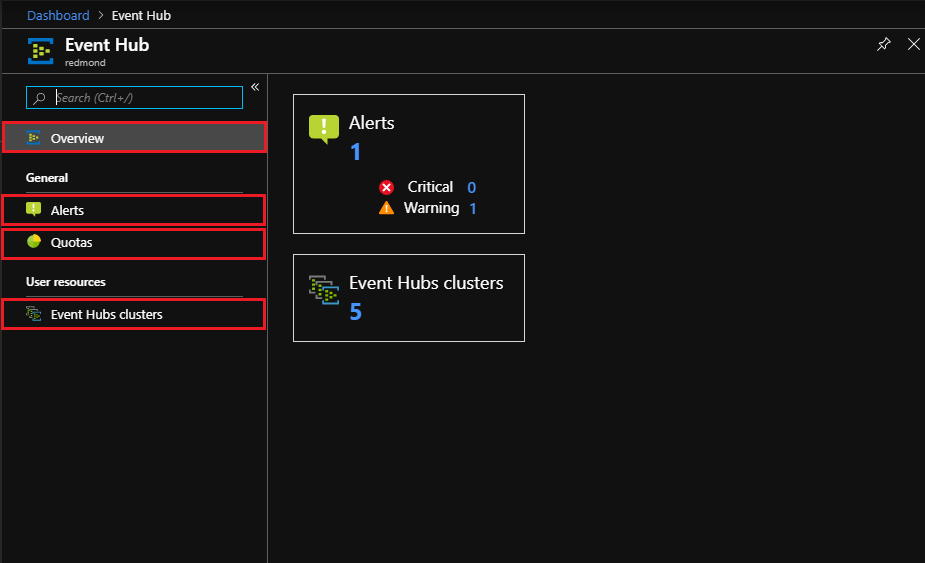Open Alerts from the General section
This screenshot has height=563, width=925.
click(134, 210)
